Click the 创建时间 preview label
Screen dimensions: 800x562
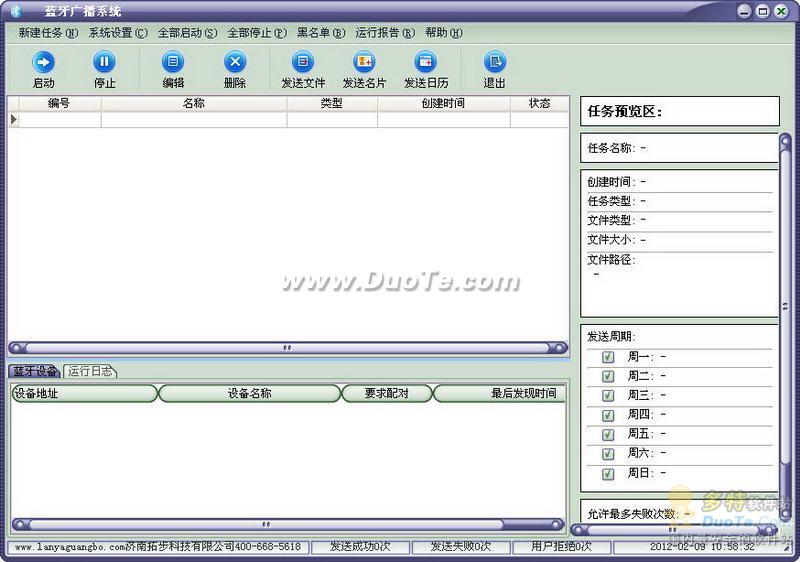[x=611, y=182]
